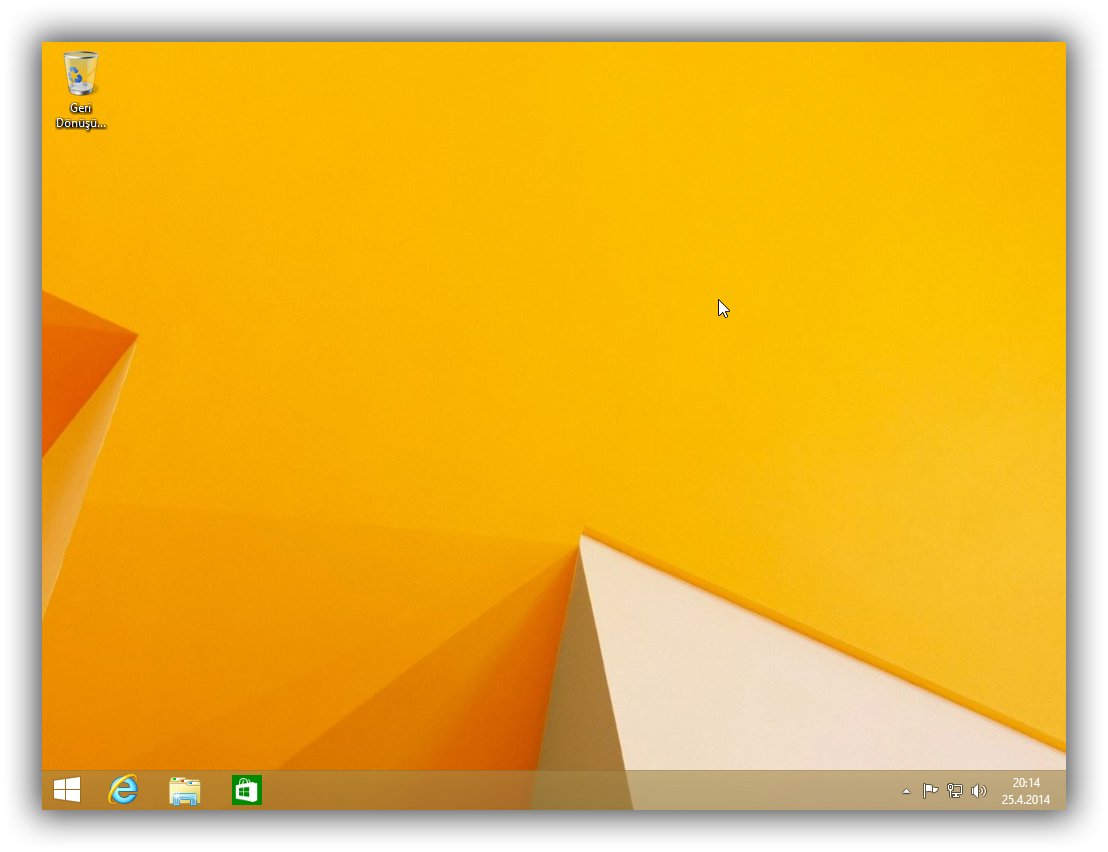Open the Windows Store taskbar icon
Screen dimensions: 1108x852
(x=246, y=790)
